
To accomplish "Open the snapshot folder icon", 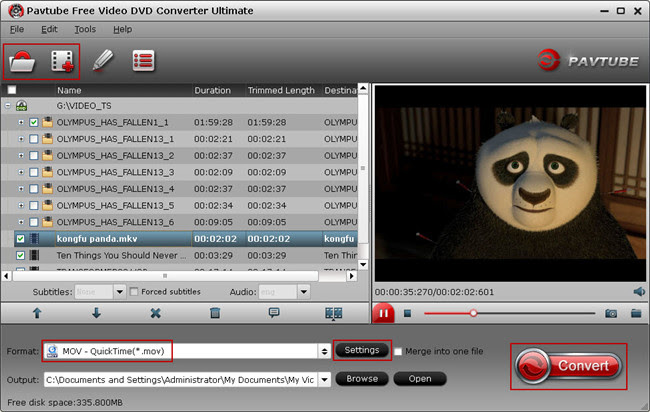I will tap(636, 313).
